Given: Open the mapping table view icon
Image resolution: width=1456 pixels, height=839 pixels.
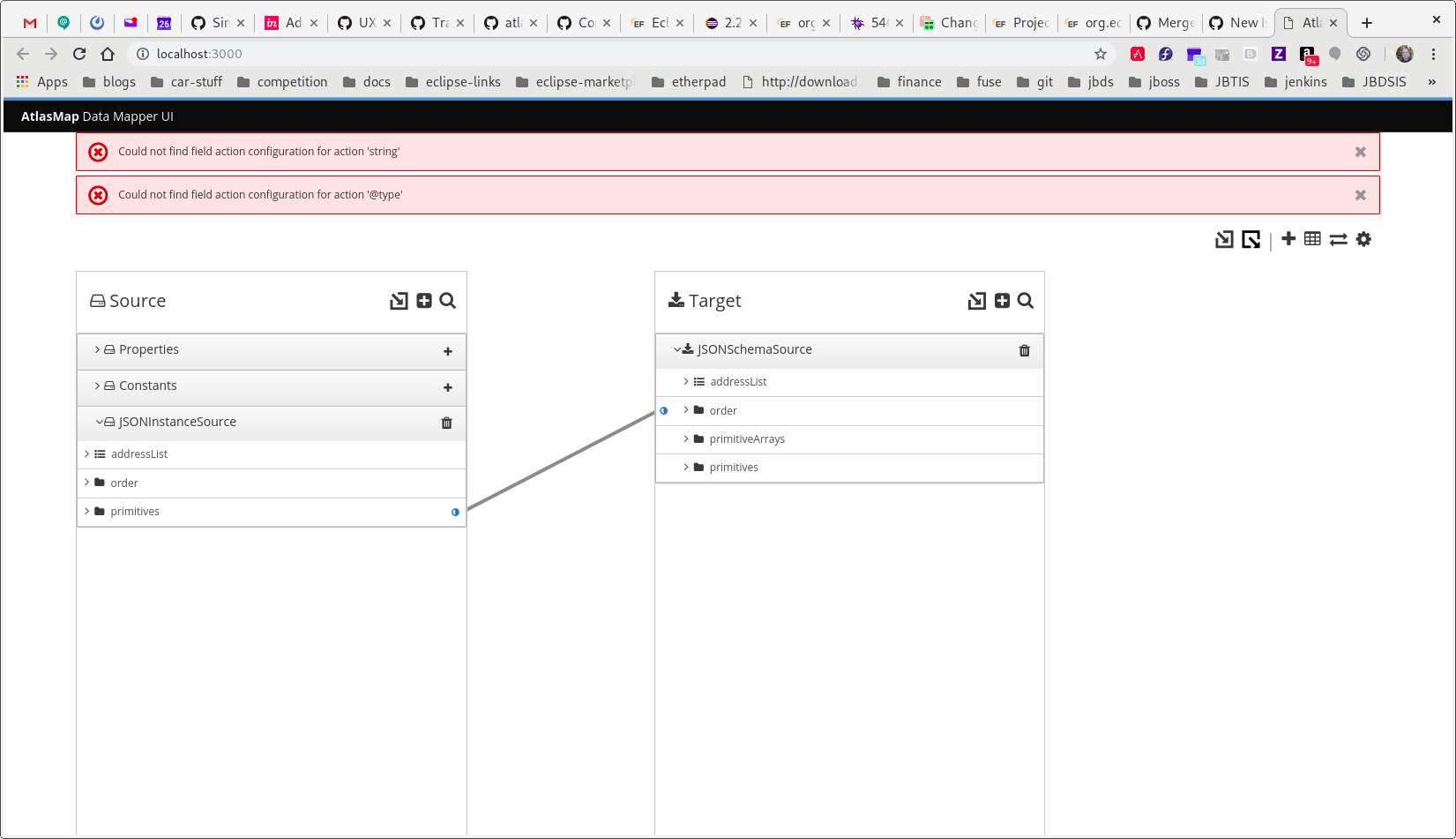Looking at the screenshot, I should point(1312,239).
